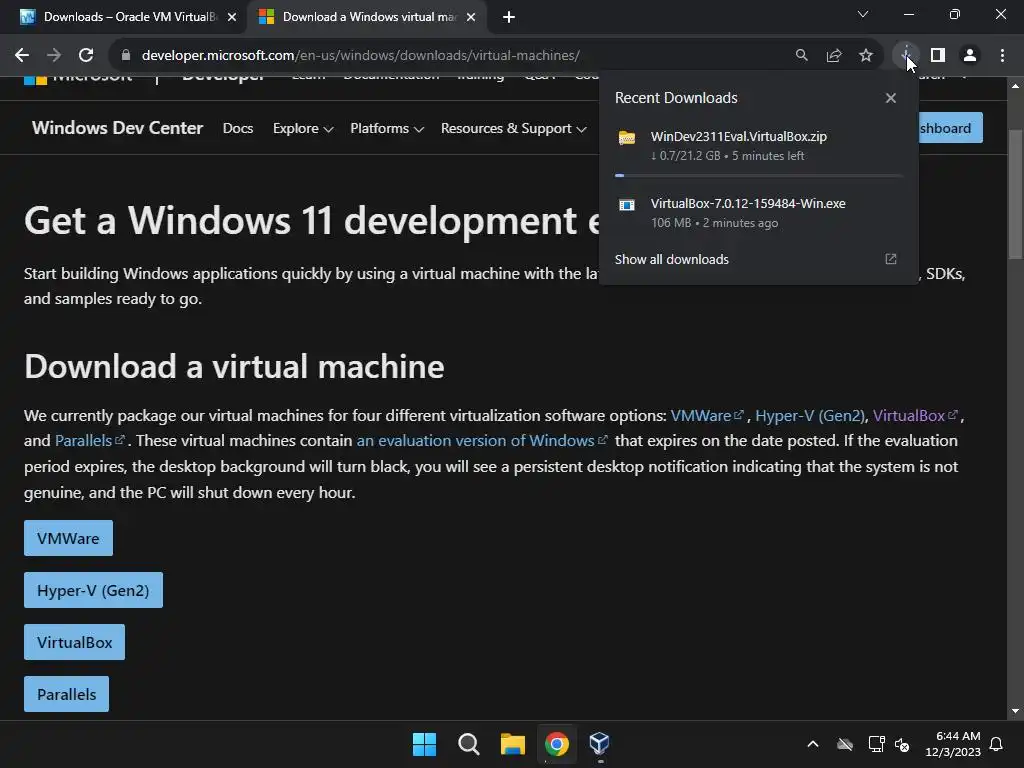Click the zip folder icon for WinDev2311Eval

coord(627,137)
